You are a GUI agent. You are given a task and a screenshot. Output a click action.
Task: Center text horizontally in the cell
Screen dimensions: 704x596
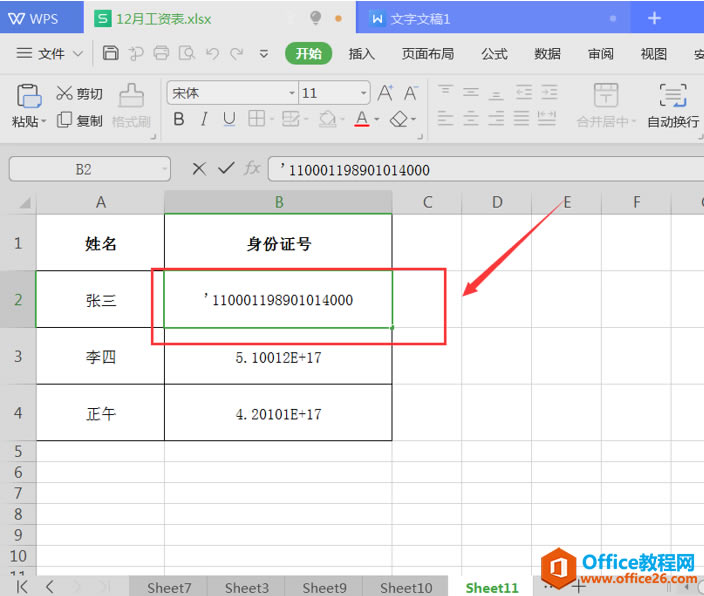pyautogui.click(x=471, y=118)
